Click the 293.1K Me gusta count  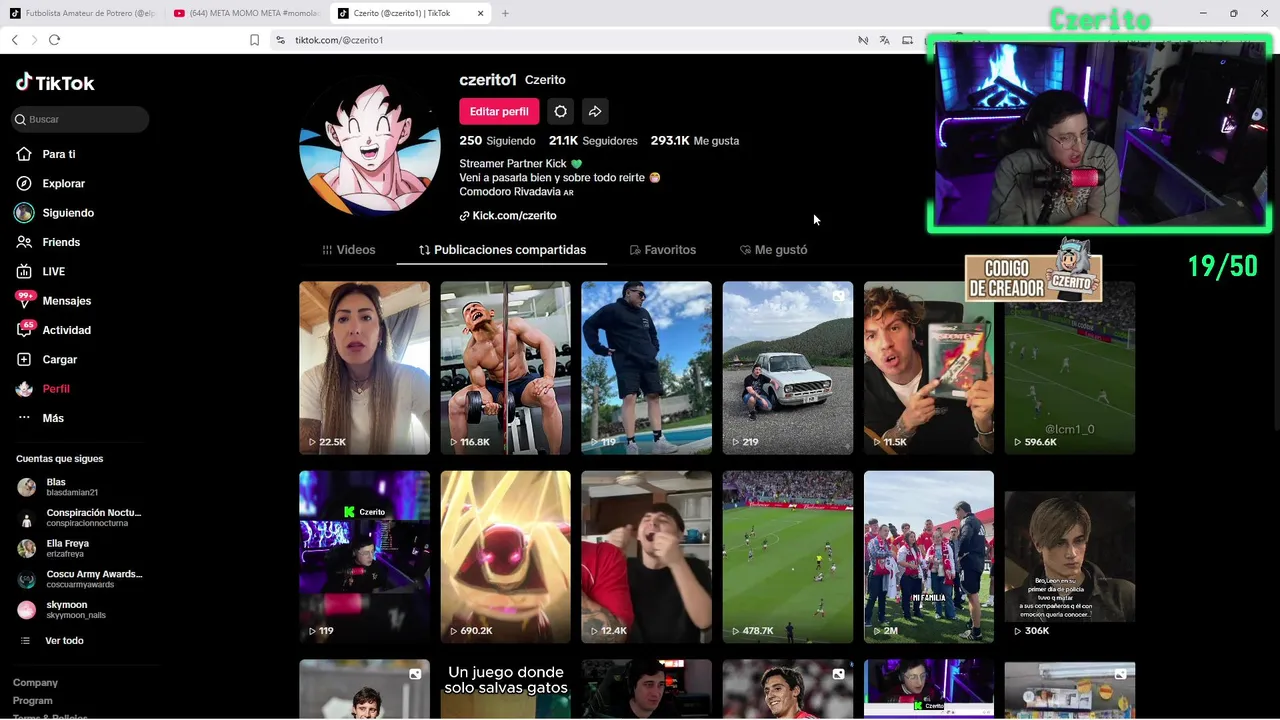(695, 141)
